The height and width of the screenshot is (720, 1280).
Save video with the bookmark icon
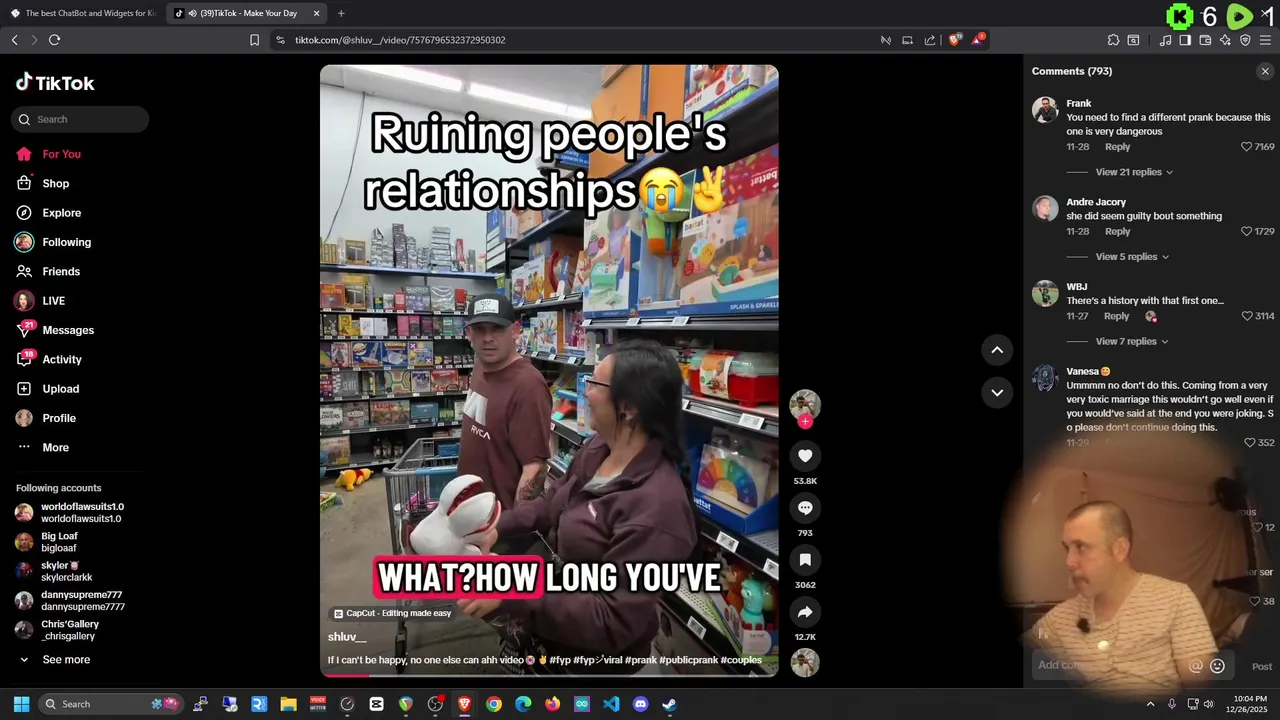pos(805,560)
